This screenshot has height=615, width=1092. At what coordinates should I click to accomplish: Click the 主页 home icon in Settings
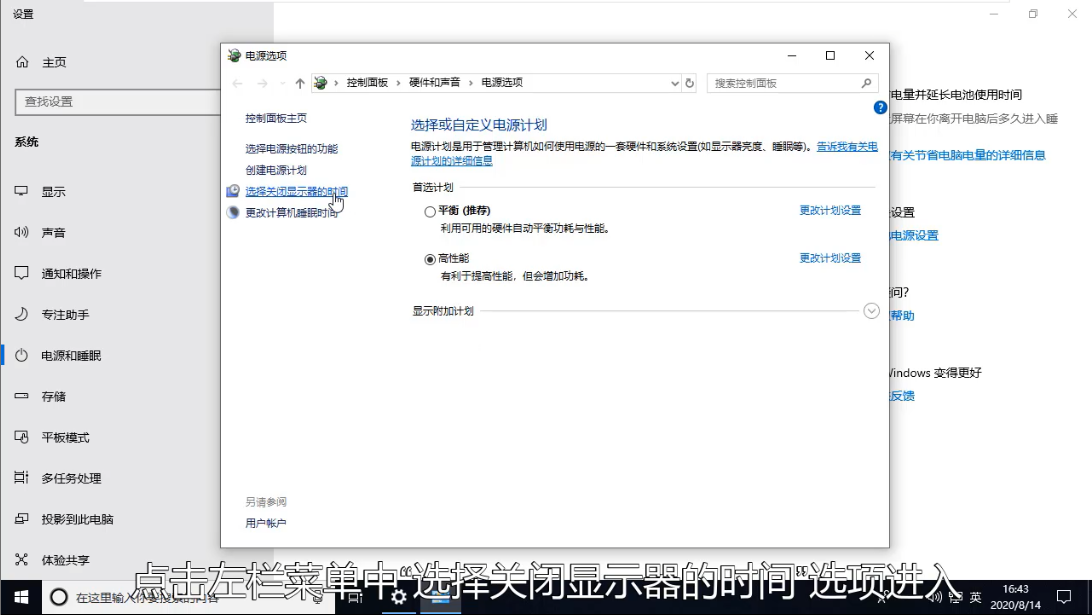pos(22,62)
